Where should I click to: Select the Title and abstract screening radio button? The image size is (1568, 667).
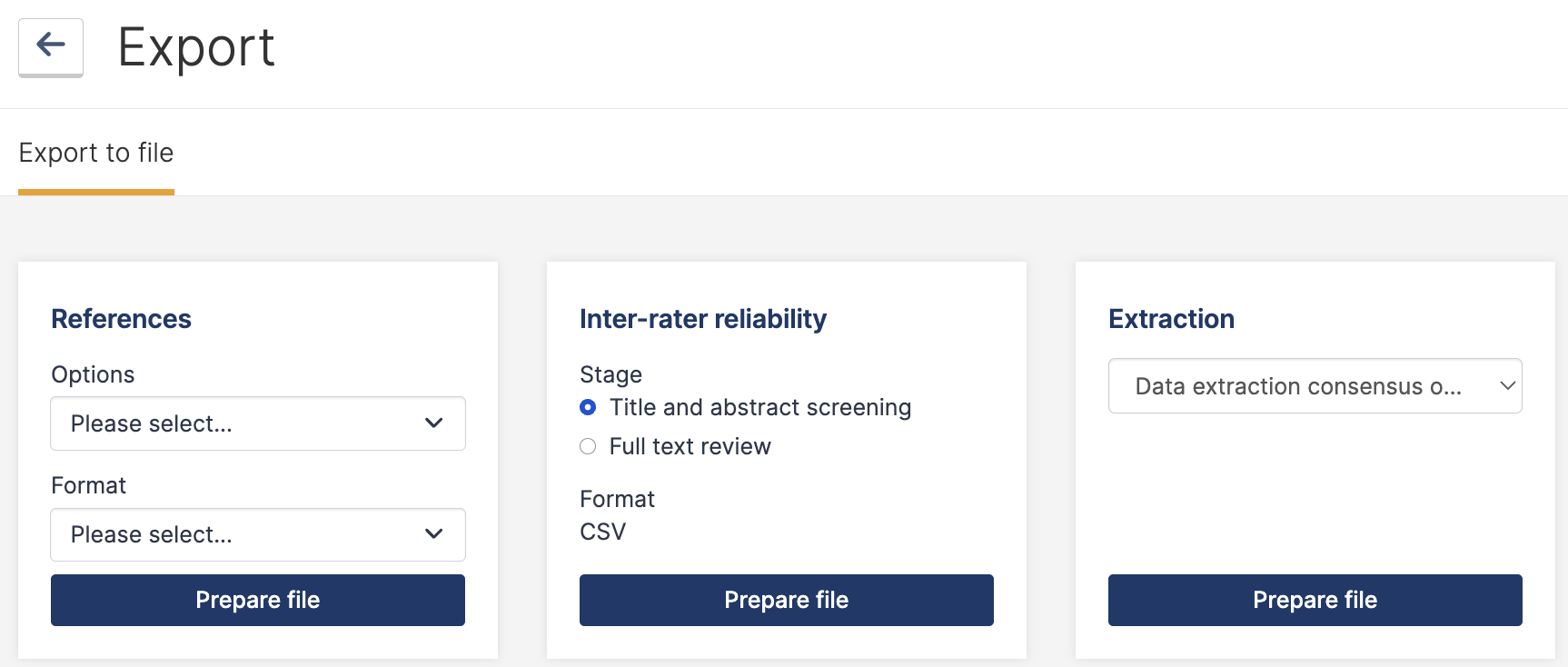pyautogui.click(x=588, y=407)
